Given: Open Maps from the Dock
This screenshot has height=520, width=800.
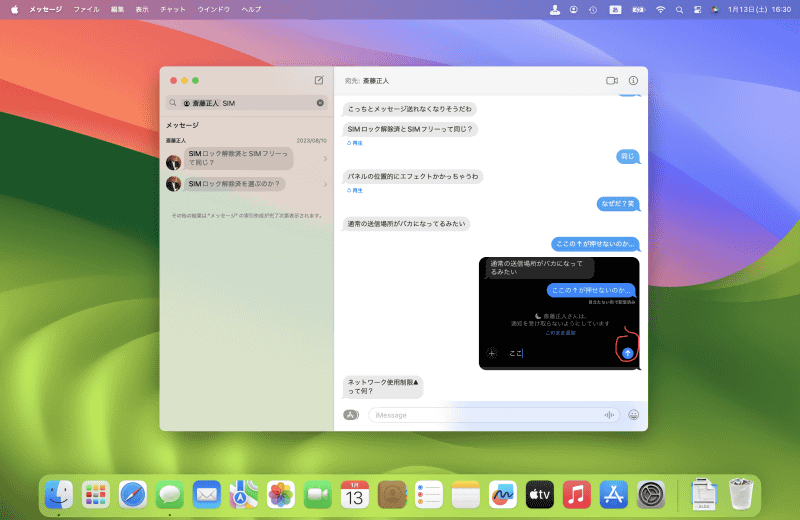Looking at the screenshot, I should 244,494.
